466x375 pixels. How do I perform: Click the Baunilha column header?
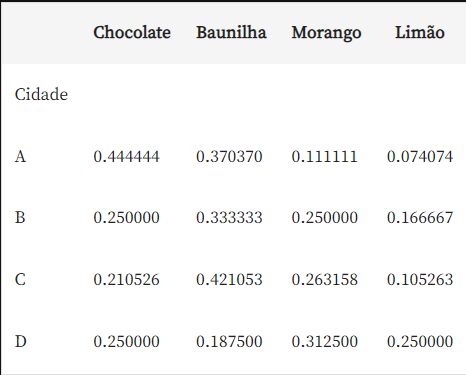(x=231, y=33)
